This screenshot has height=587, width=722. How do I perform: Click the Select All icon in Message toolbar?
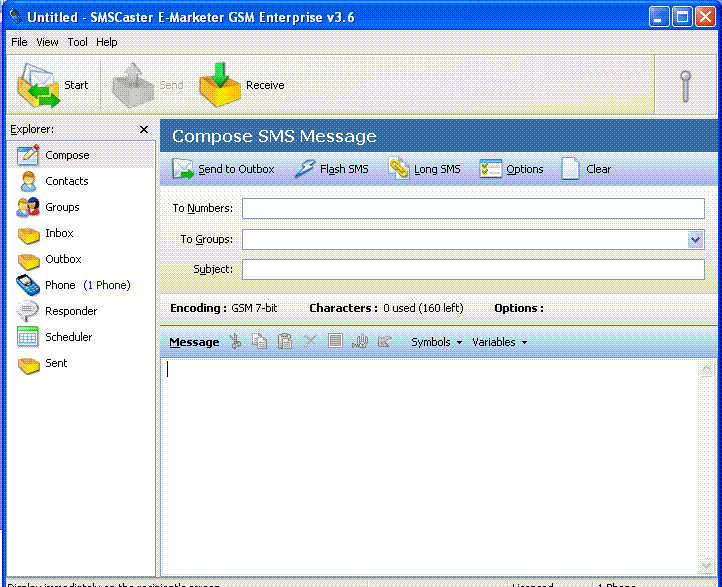point(335,341)
